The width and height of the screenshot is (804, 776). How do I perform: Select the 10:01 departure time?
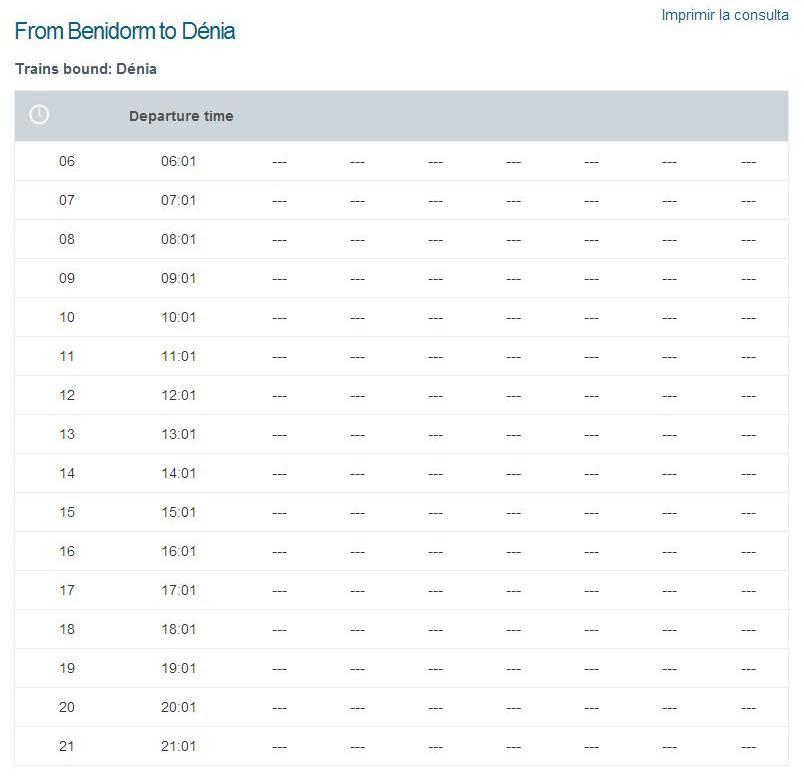(x=178, y=317)
